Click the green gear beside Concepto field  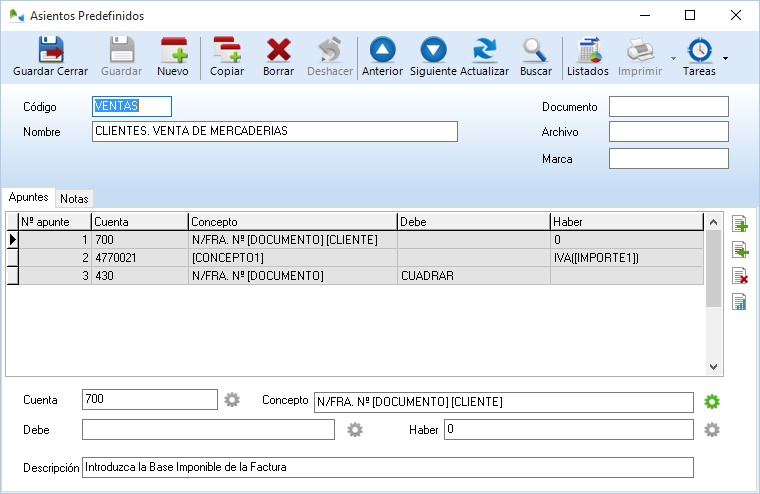click(x=712, y=401)
